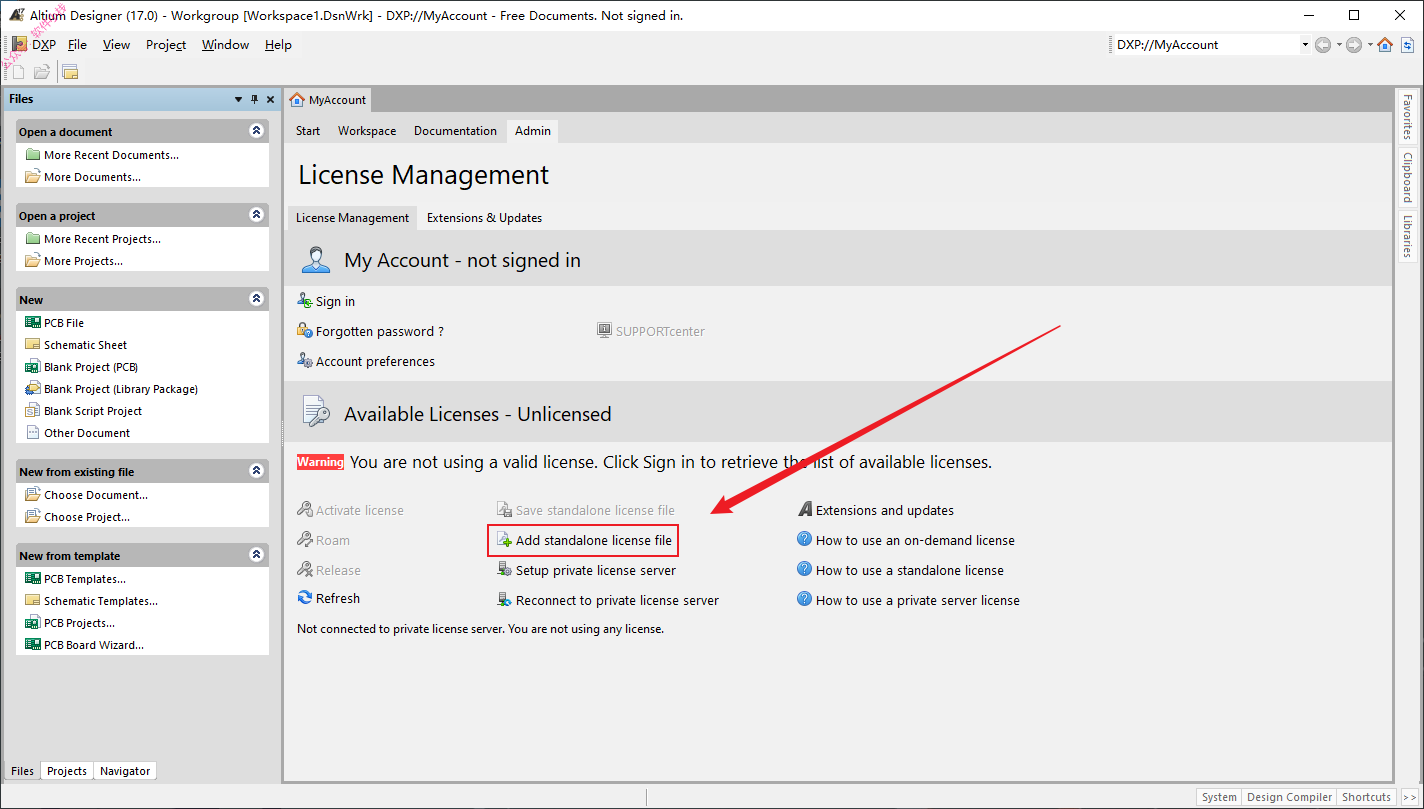Click the Add standalone license file icon
This screenshot has height=809, width=1424.
(x=505, y=540)
